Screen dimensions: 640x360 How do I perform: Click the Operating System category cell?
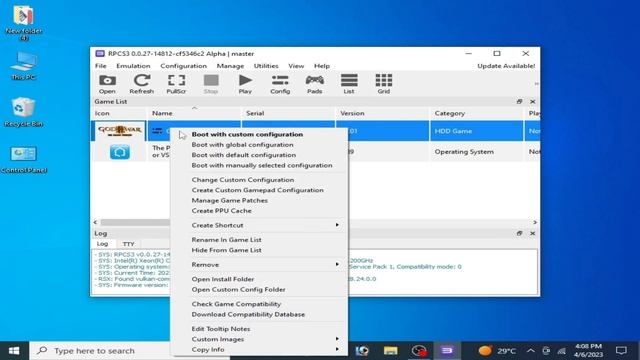pos(476,151)
